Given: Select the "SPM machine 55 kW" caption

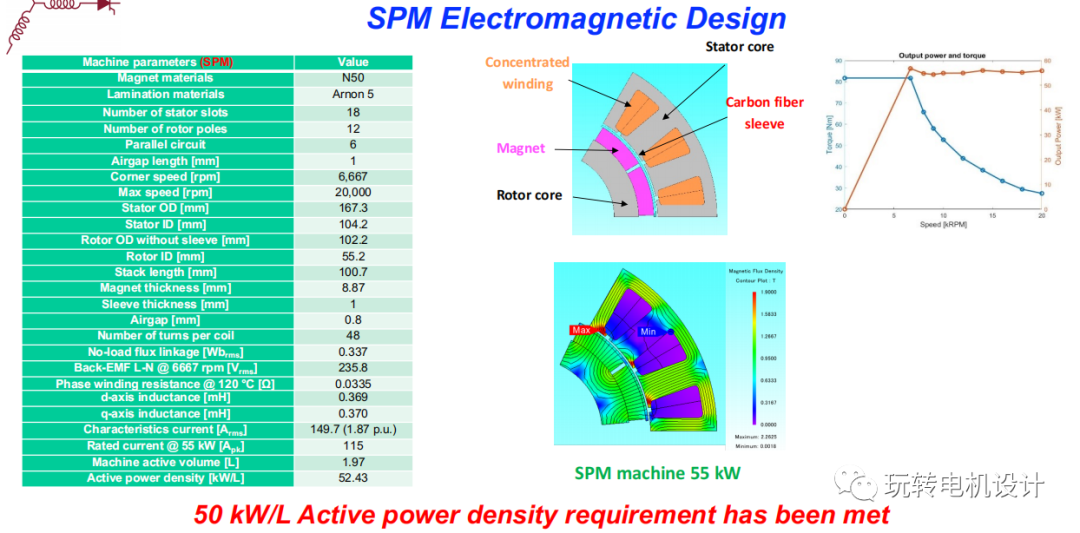Looking at the screenshot, I should point(657,473).
